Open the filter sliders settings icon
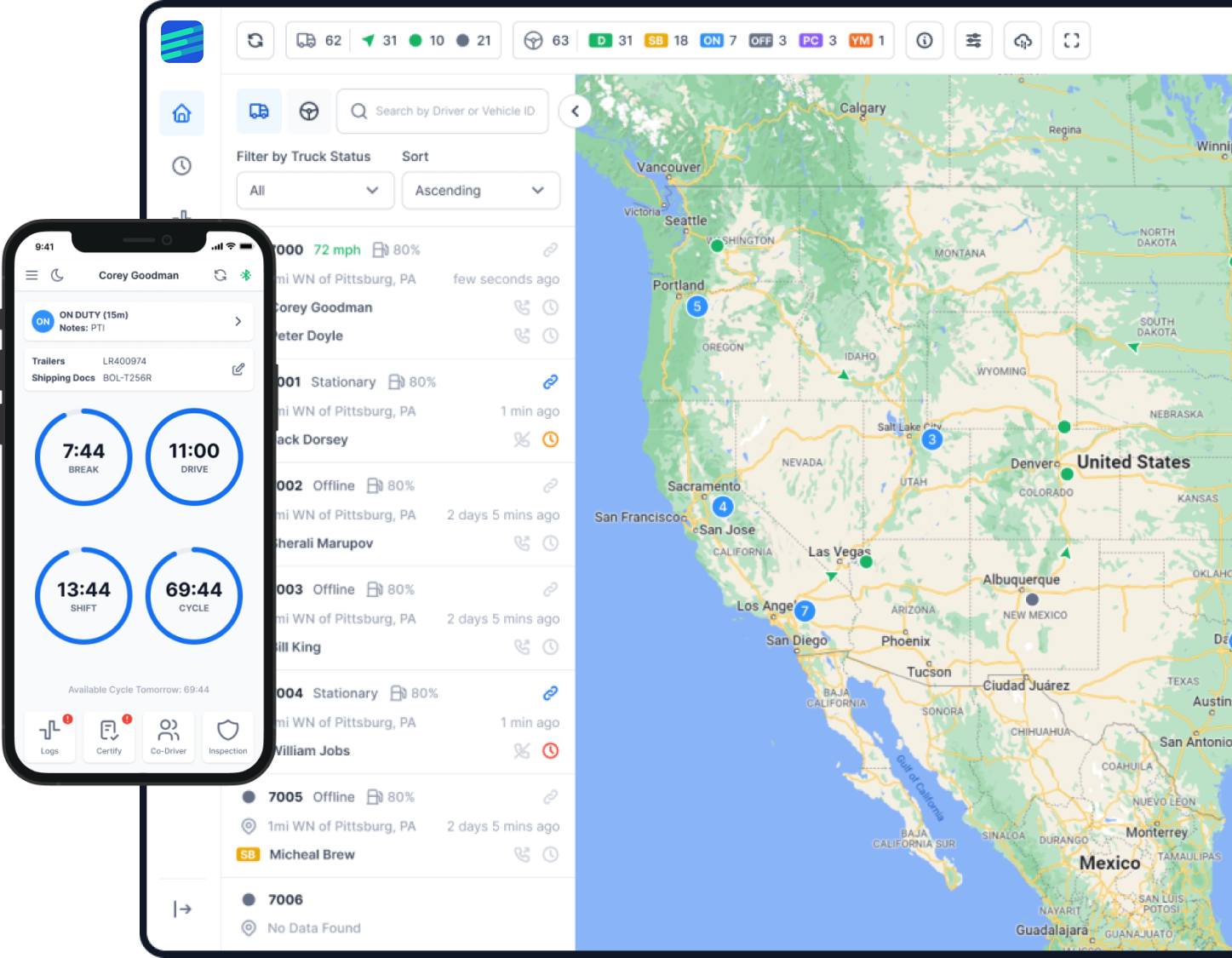 pos(973,40)
